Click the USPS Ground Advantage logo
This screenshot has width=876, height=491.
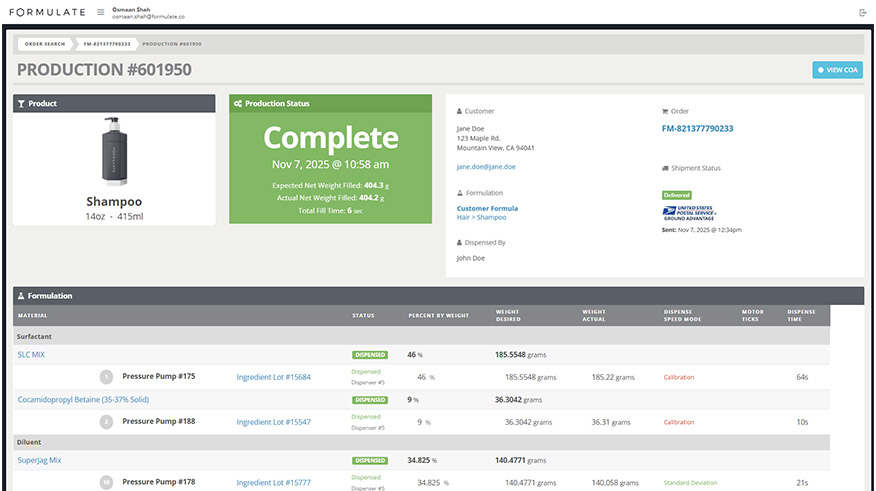[690, 212]
